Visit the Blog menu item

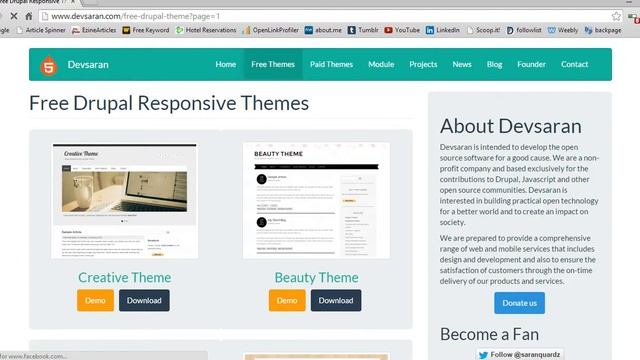[494, 64]
